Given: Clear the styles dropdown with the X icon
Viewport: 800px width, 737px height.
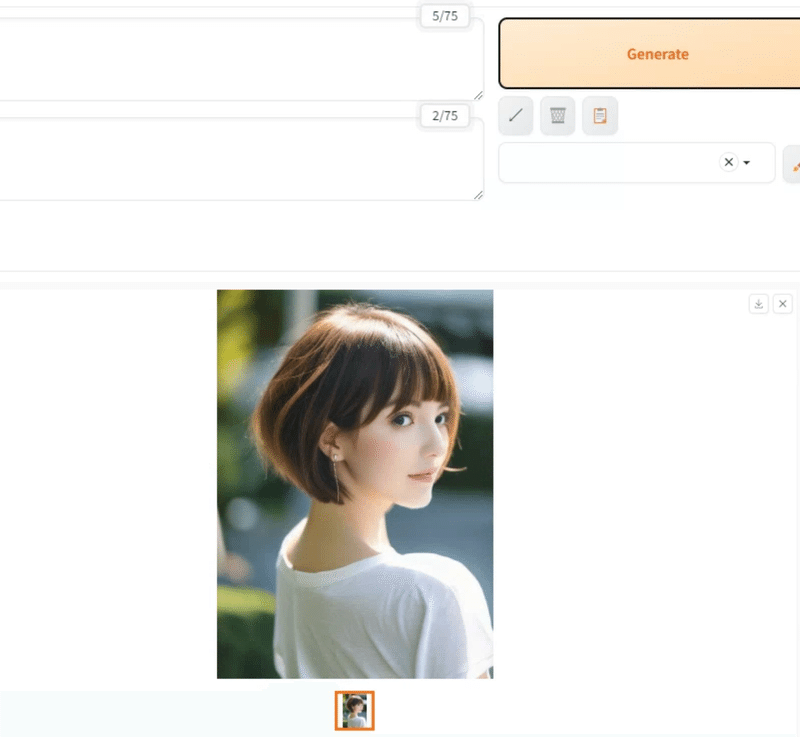Looking at the screenshot, I should [729, 162].
